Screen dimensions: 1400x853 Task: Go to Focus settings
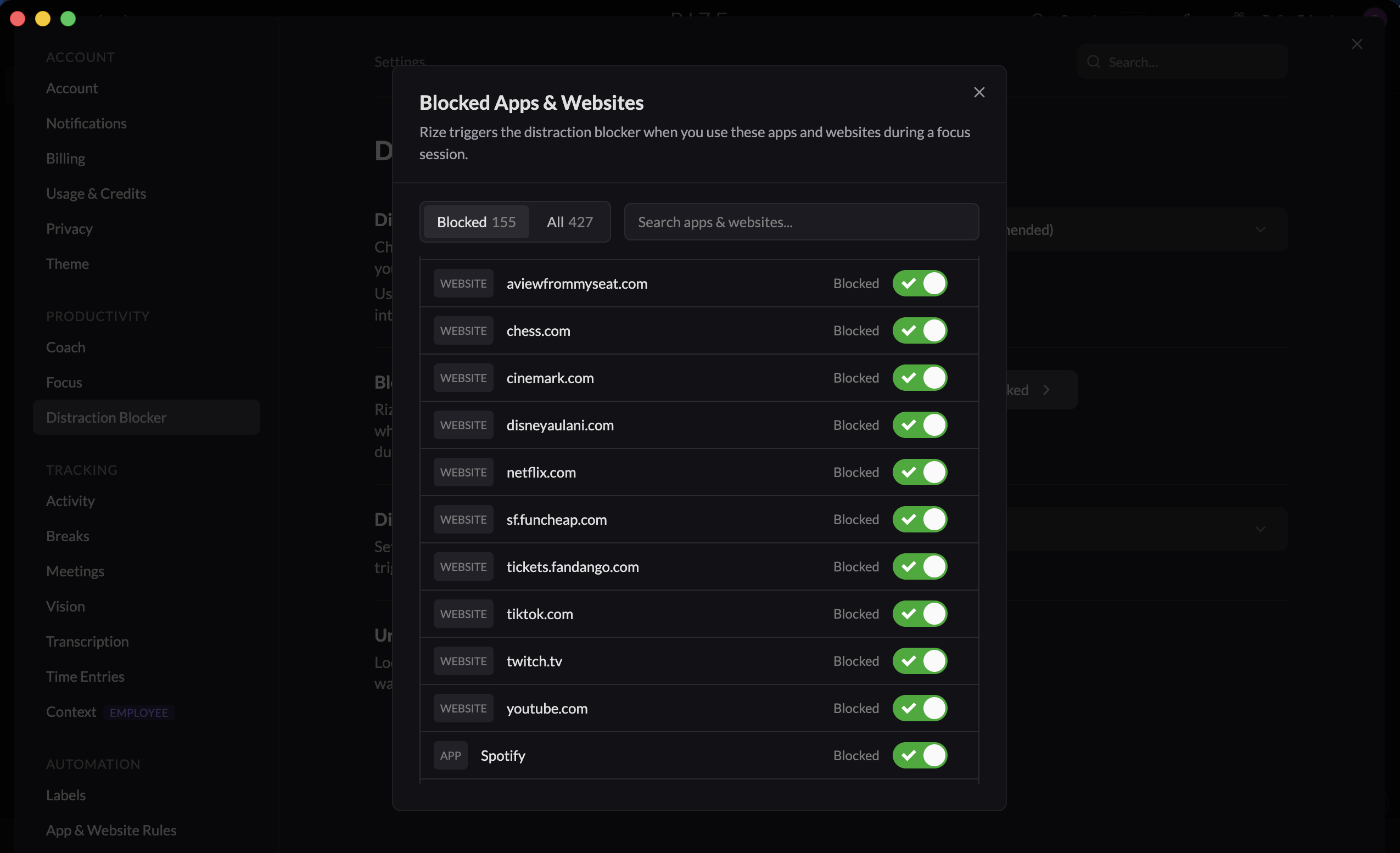tap(64, 382)
